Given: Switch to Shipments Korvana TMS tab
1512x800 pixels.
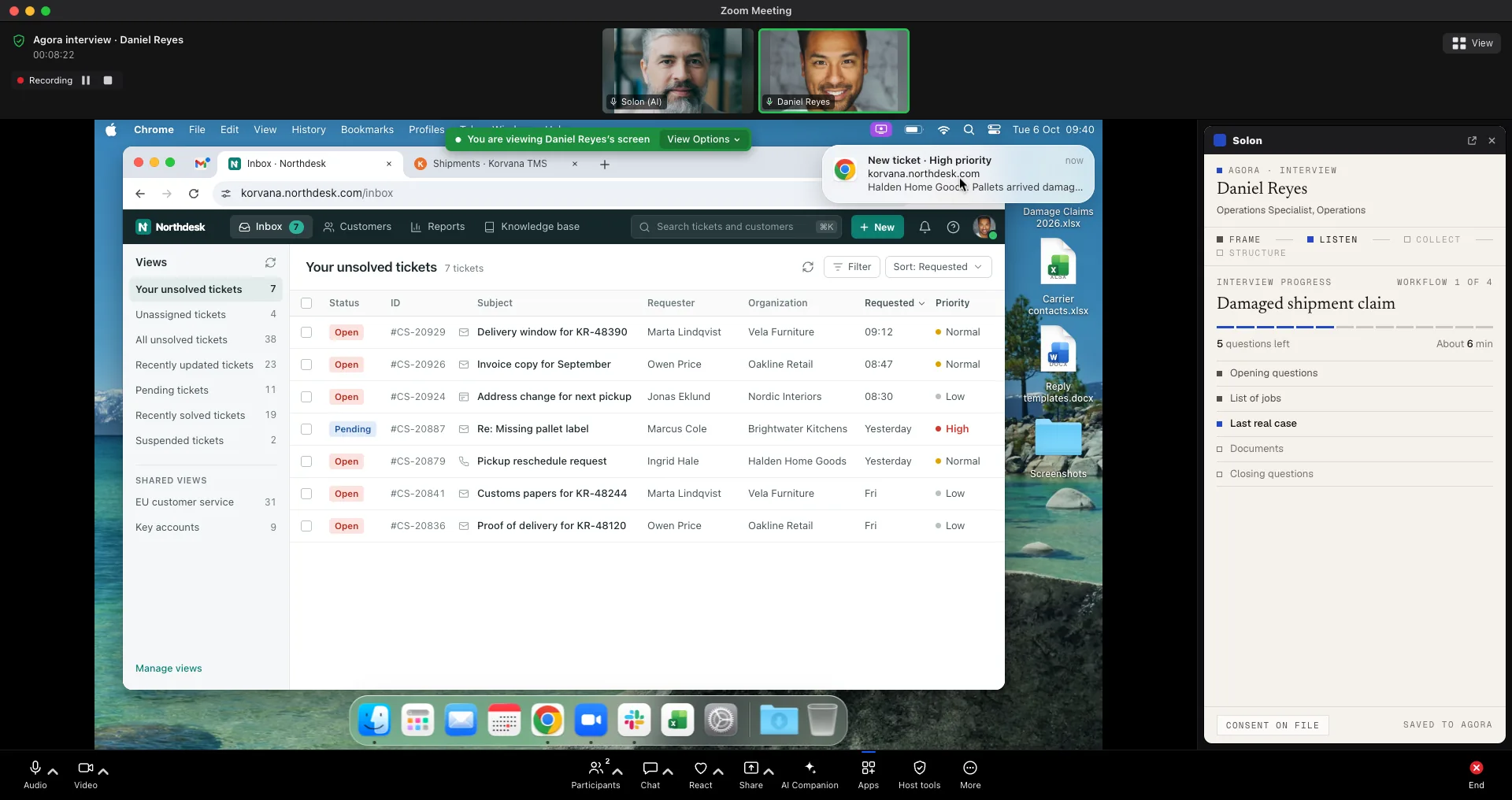Looking at the screenshot, I should click(489, 164).
